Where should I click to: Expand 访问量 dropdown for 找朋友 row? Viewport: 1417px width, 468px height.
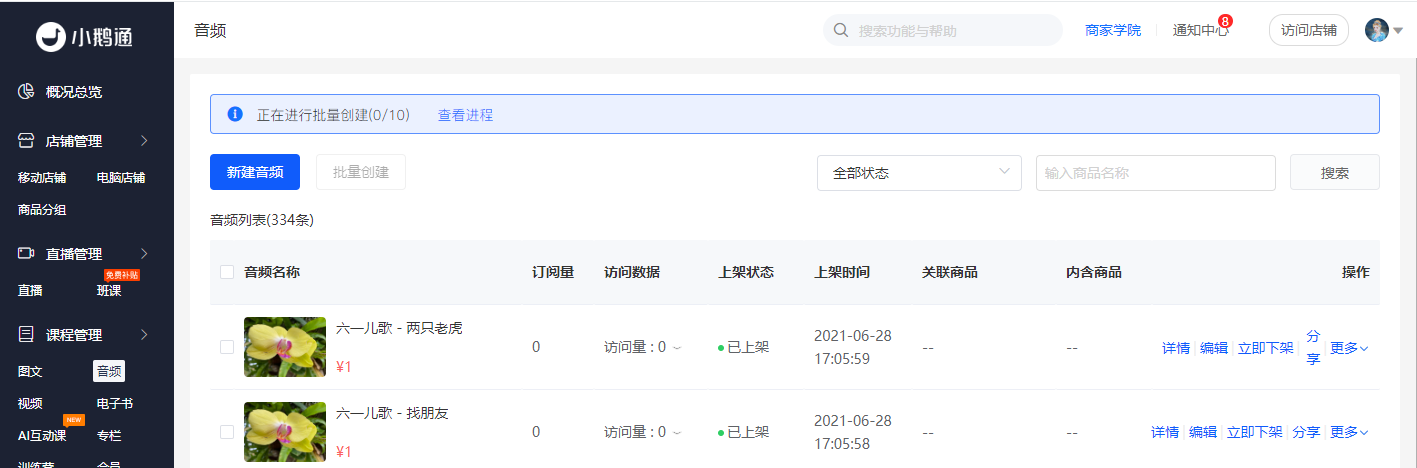pyautogui.click(x=677, y=433)
